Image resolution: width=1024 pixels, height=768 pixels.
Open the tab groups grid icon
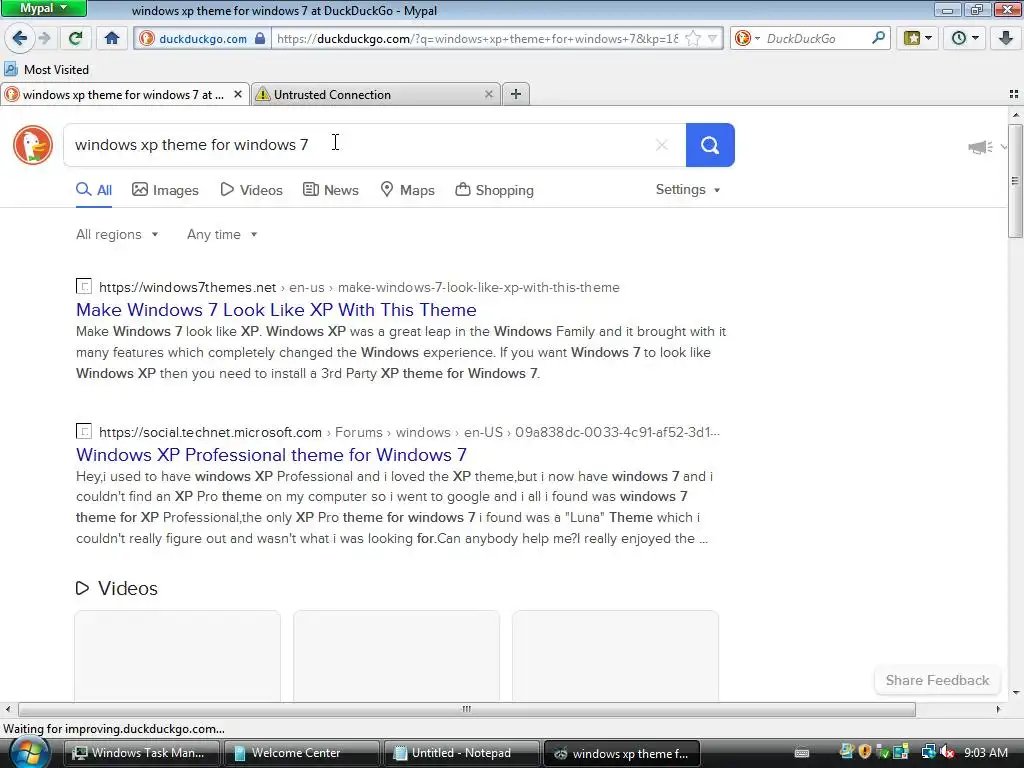[x=1014, y=94]
